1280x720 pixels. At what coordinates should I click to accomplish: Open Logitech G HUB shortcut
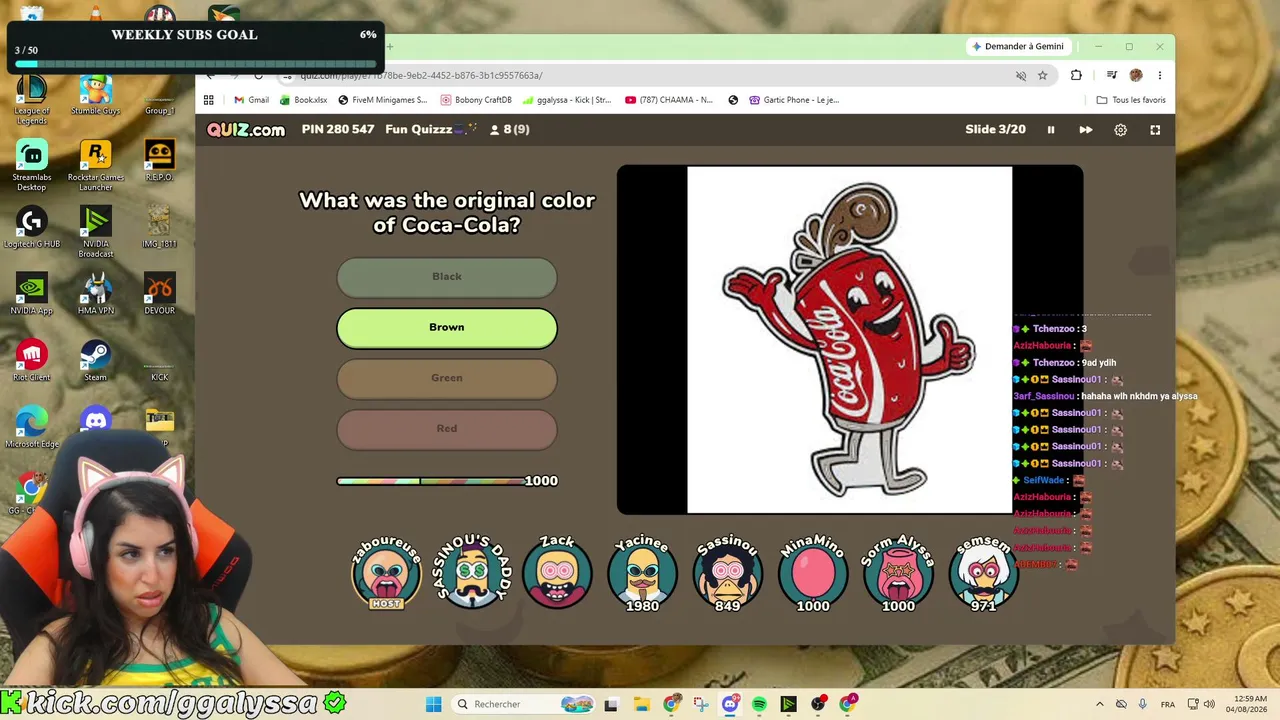pyautogui.click(x=32, y=227)
